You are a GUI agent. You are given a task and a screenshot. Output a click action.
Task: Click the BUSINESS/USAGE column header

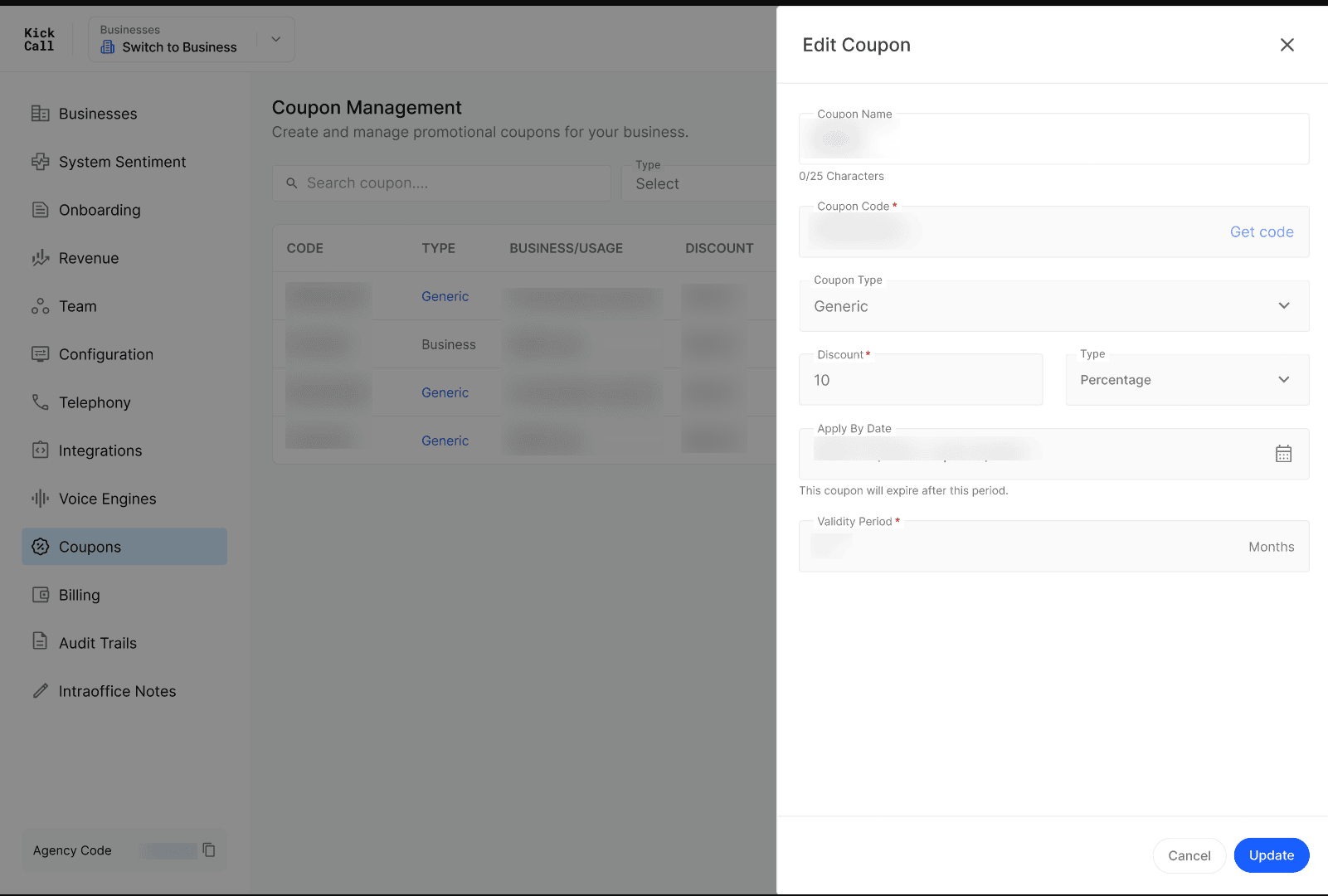tap(566, 248)
